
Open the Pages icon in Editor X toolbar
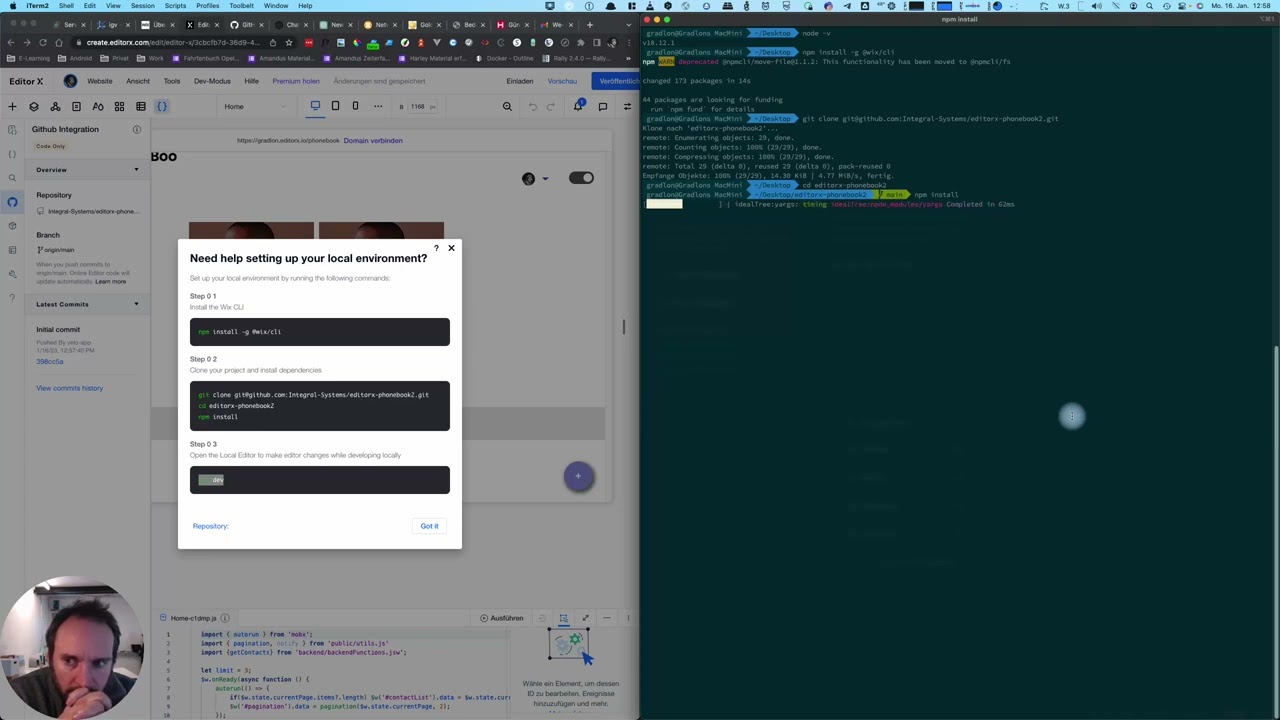coord(76,106)
